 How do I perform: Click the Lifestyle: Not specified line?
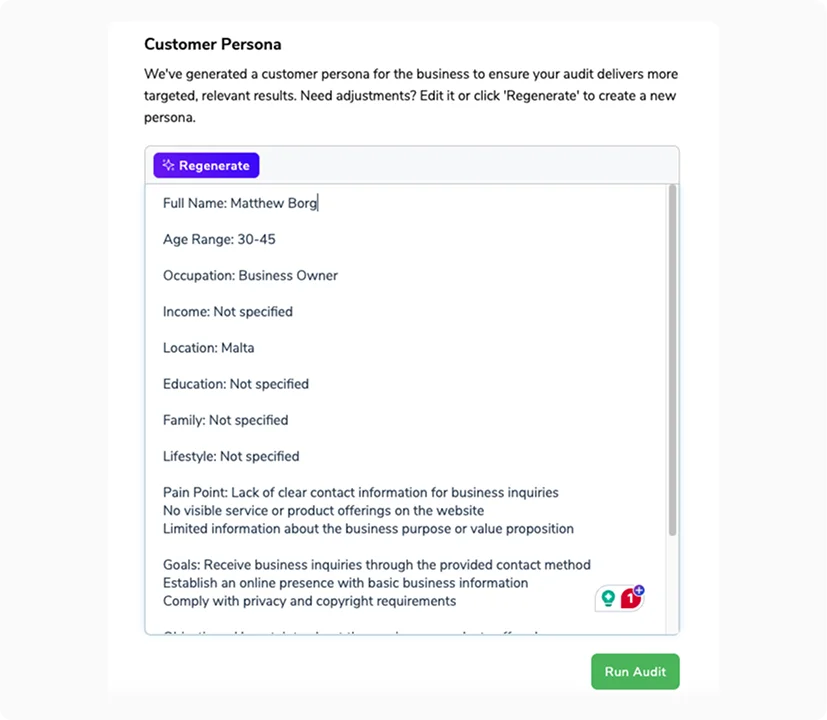(231, 456)
